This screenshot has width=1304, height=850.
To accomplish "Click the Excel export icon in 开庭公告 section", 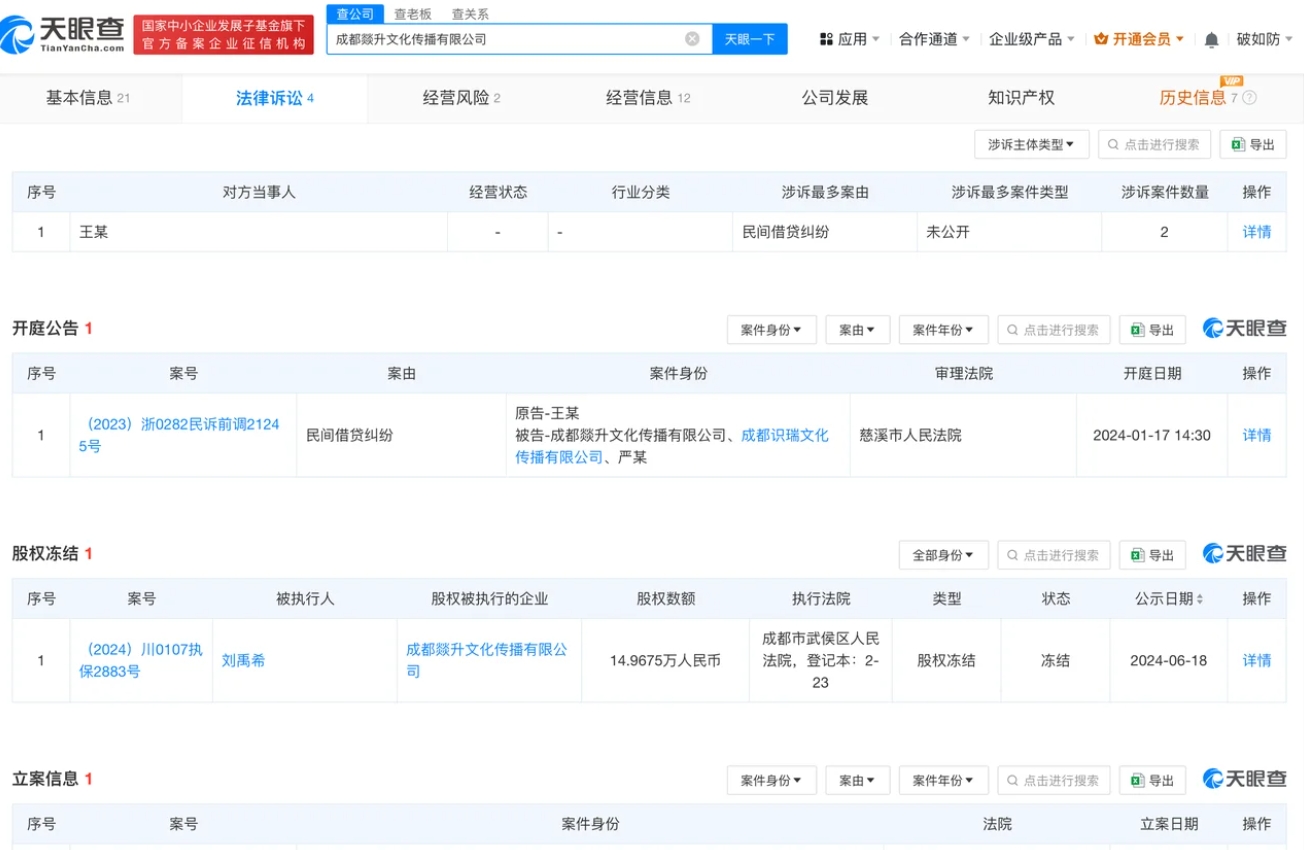I will (1137, 330).
